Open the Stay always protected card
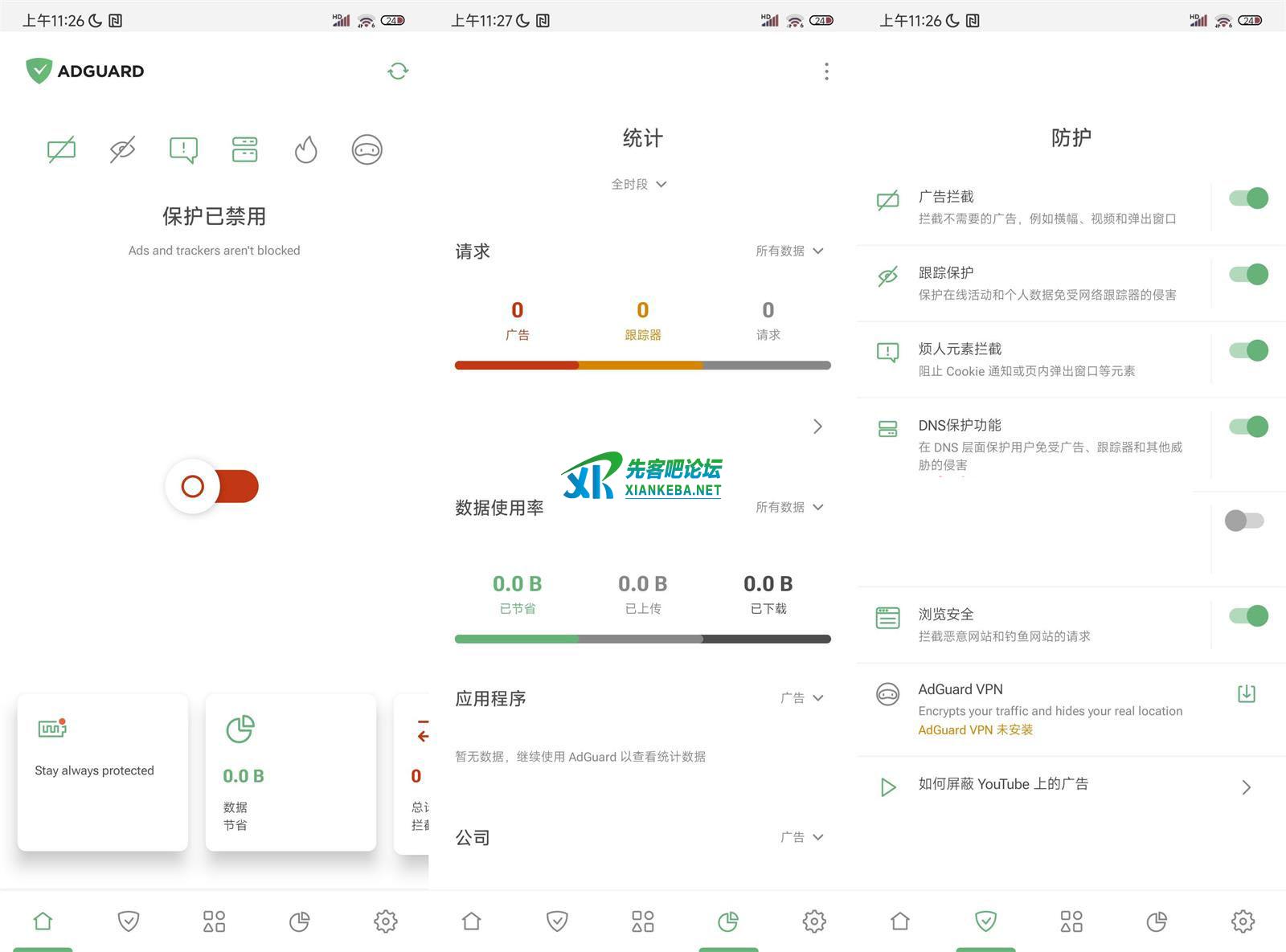Viewport: 1286px width, 952px height. coord(103,771)
